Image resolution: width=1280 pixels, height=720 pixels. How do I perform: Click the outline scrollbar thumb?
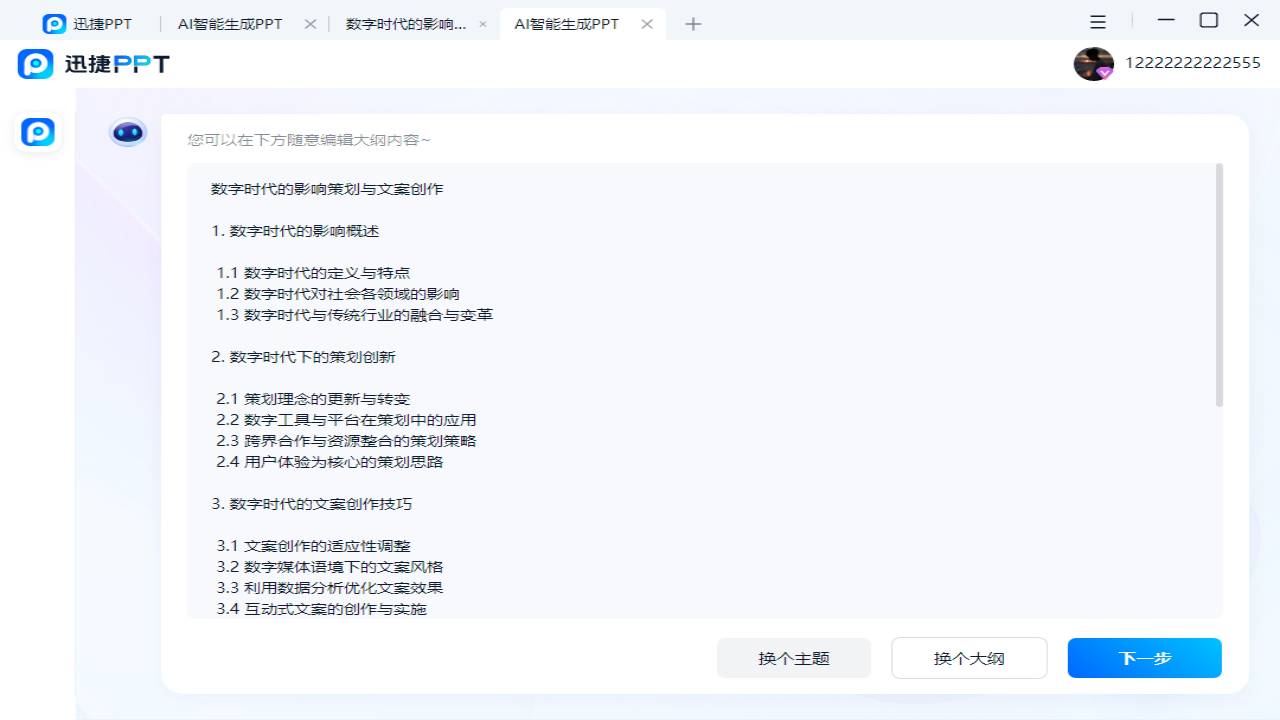[1218, 285]
